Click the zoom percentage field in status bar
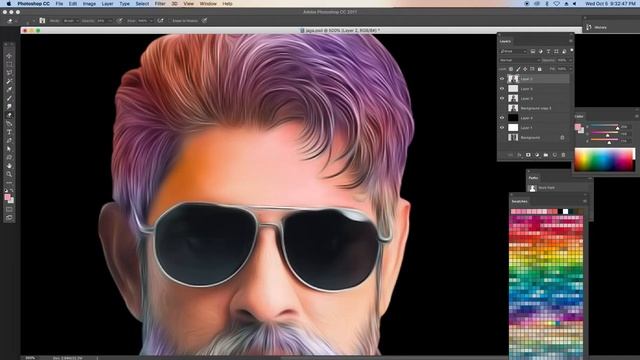 tap(31, 358)
